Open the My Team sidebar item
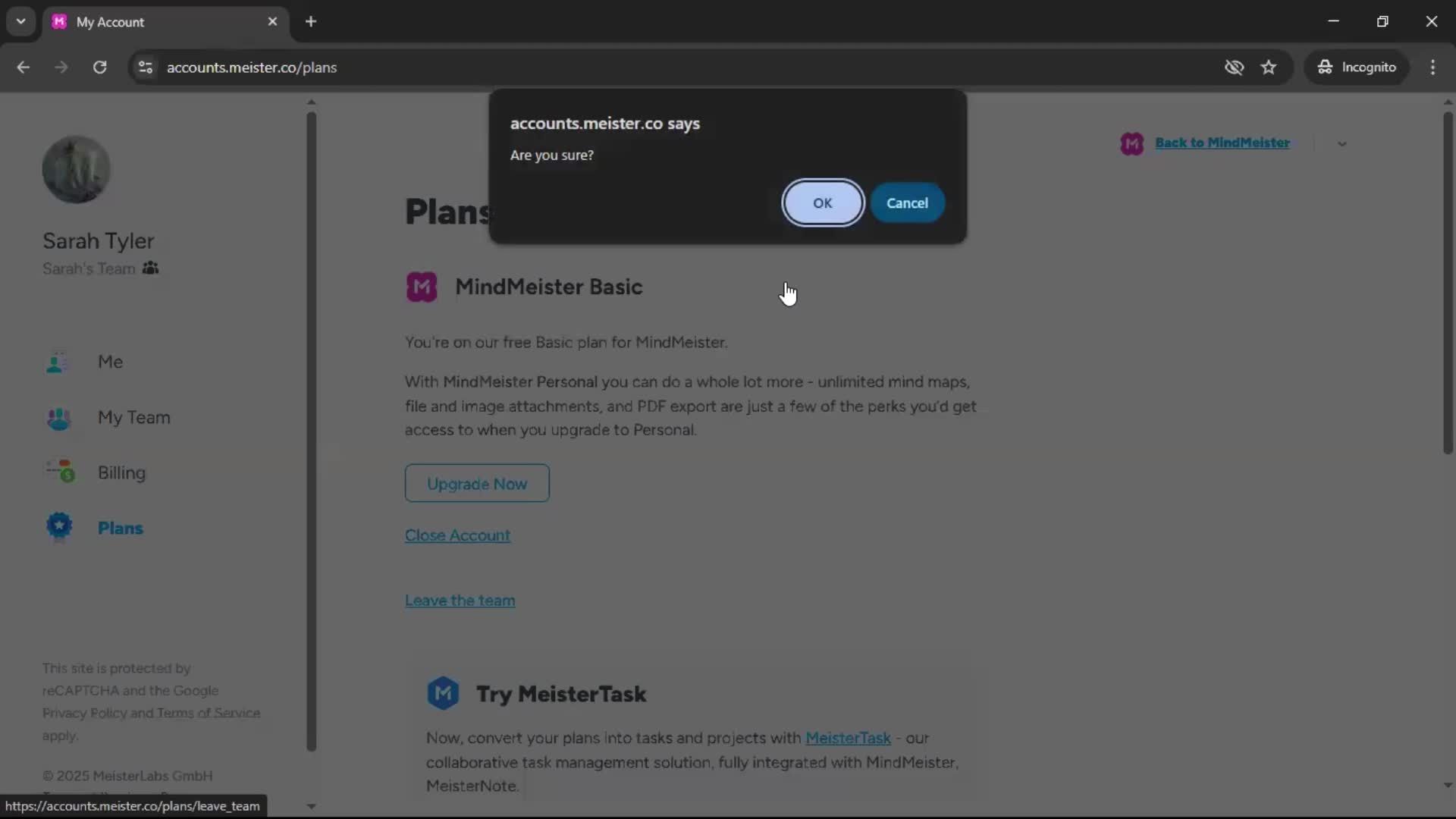Image resolution: width=1456 pixels, height=819 pixels. pos(133,418)
